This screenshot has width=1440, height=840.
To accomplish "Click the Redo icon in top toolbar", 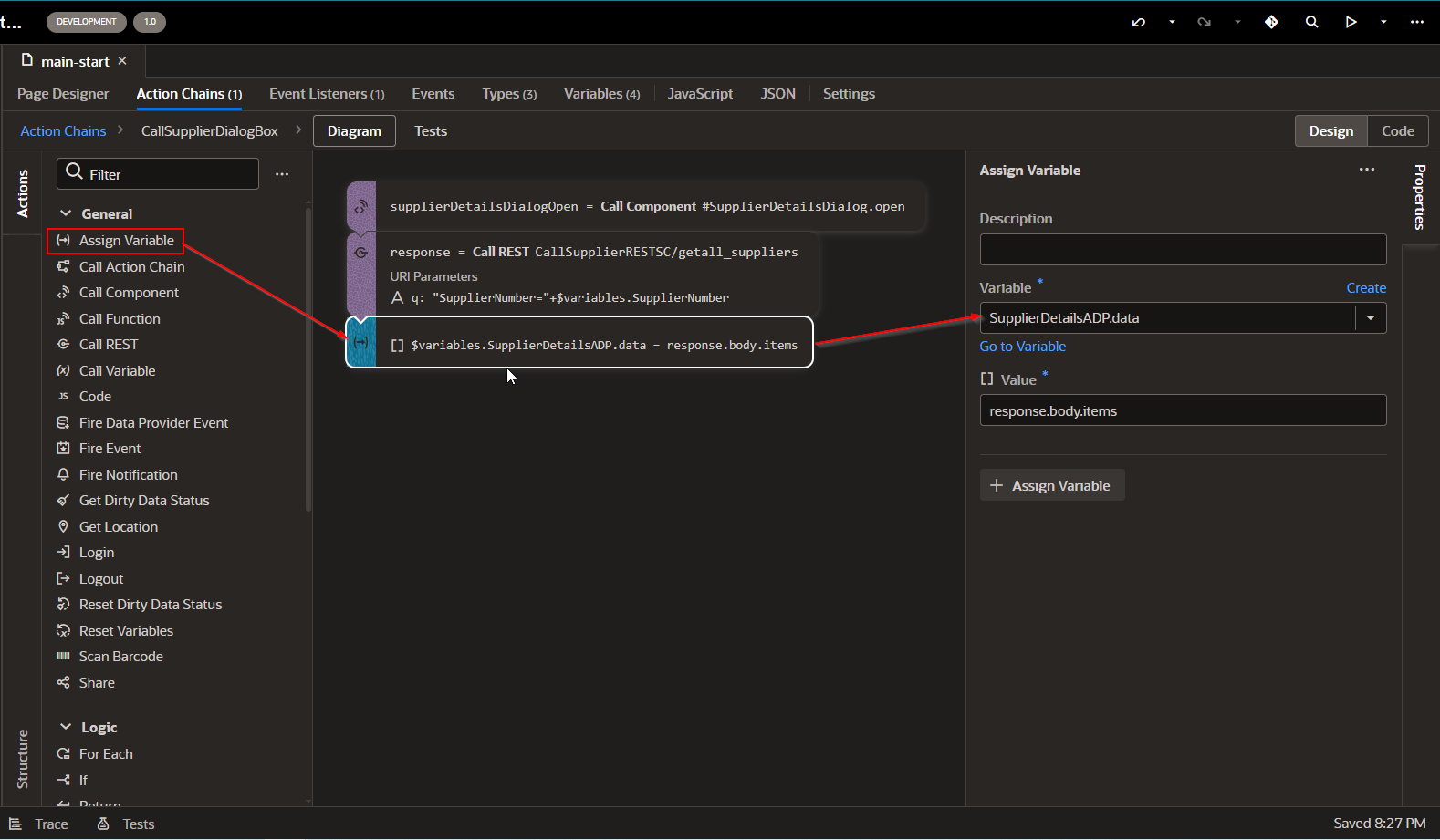I will click(x=1204, y=22).
